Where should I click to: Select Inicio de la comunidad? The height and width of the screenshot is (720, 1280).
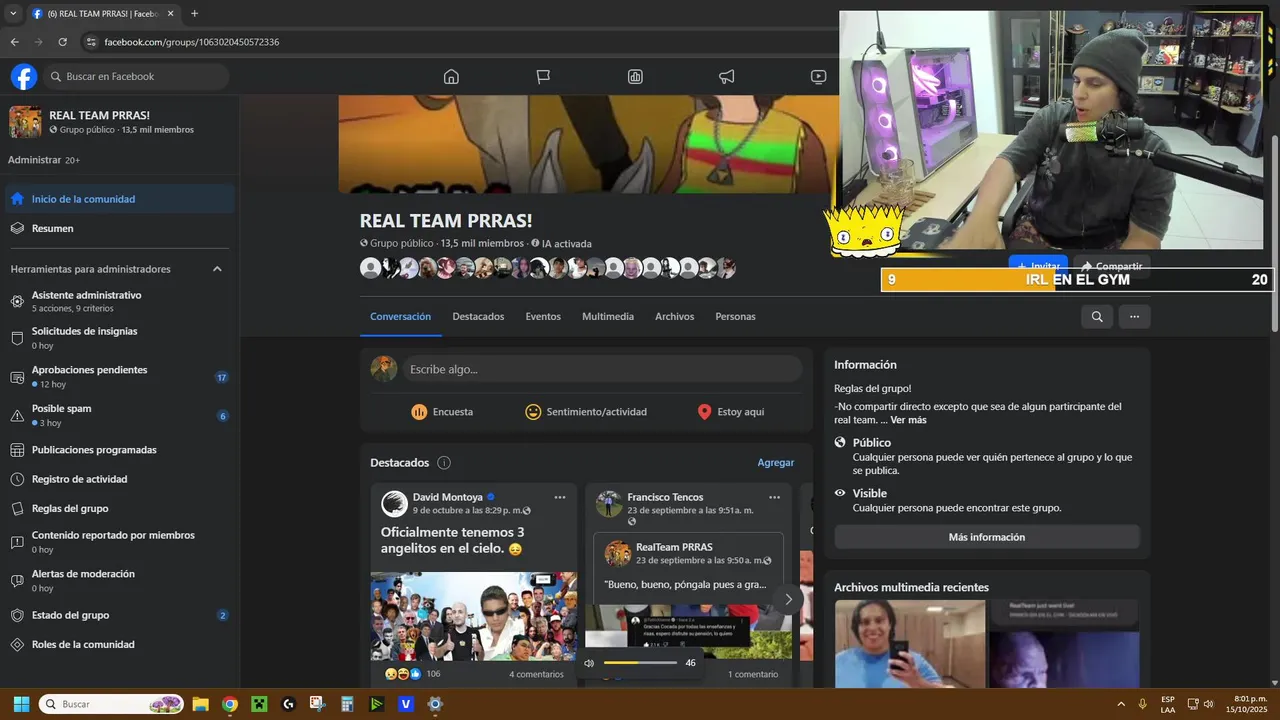coord(118,199)
